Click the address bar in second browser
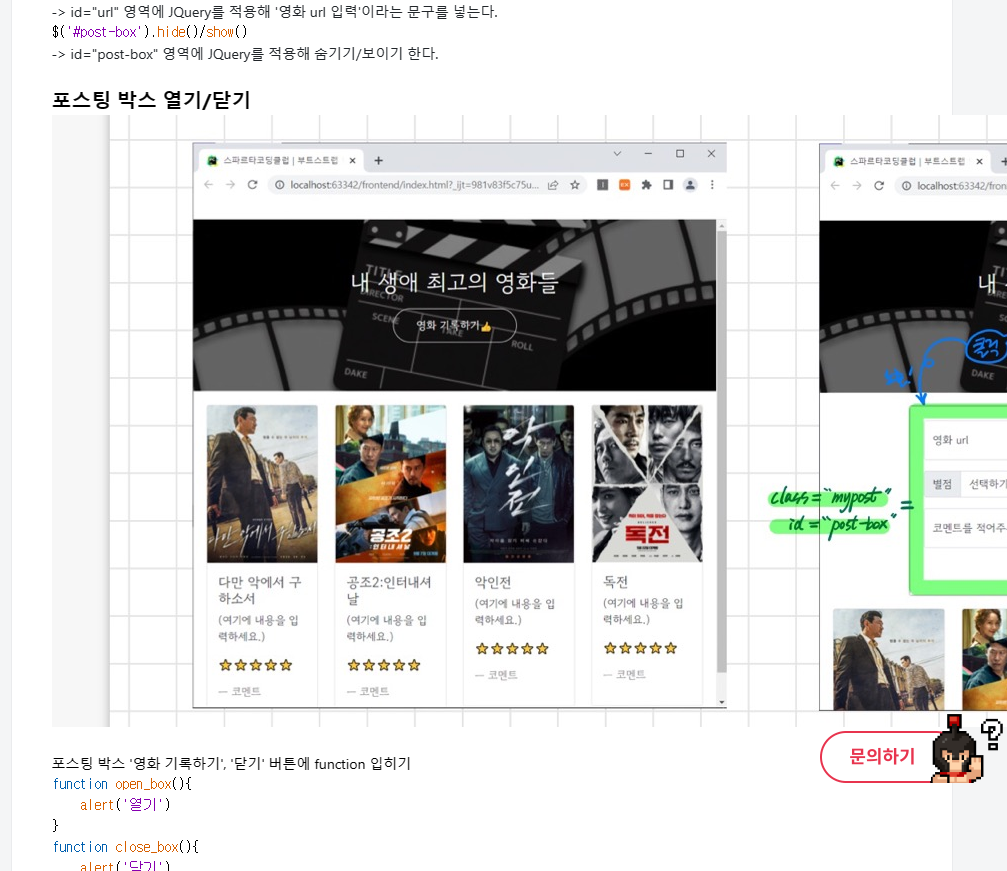1007x871 pixels. pyautogui.click(x=950, y=186)
